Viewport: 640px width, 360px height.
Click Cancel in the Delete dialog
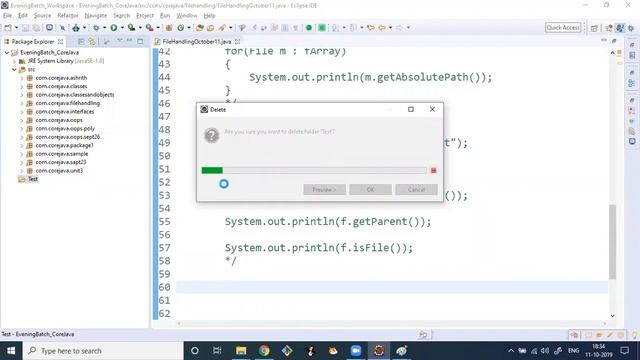[x=416, y=189]
